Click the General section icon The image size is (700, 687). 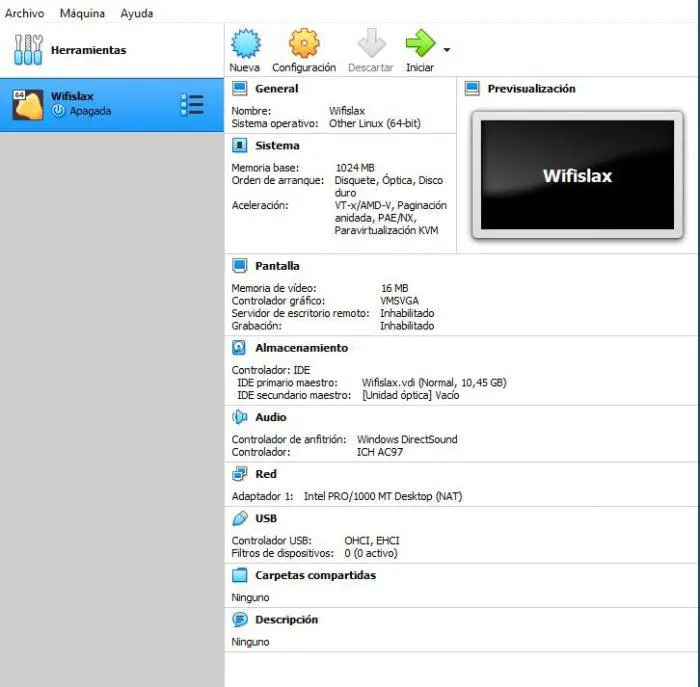coord(240,88)
